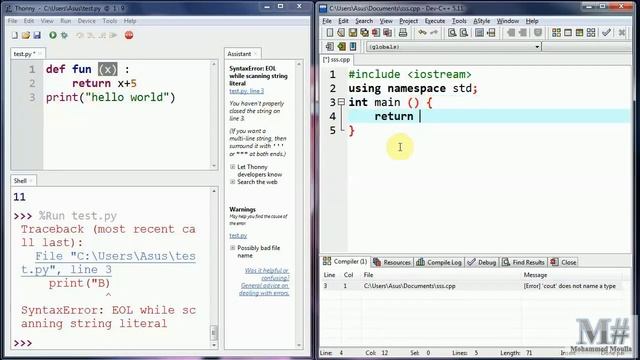Click the Dev-C++ Compile grid icon
This screenshot has width=640, height=360.
coord(556,33)
